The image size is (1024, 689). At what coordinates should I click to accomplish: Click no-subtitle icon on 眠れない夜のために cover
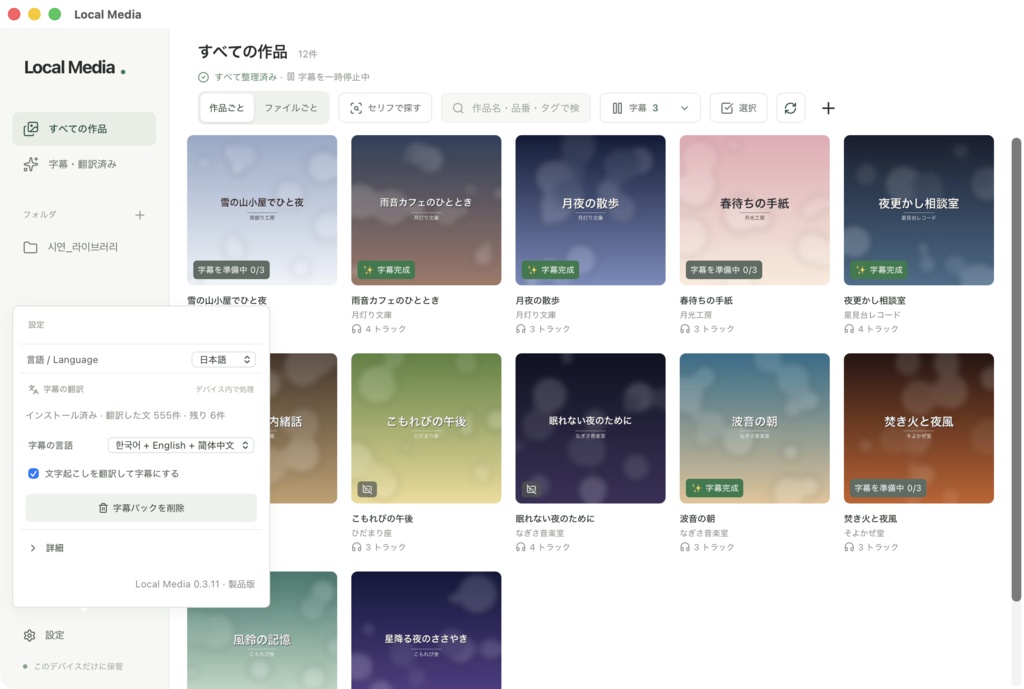[532, 489]
